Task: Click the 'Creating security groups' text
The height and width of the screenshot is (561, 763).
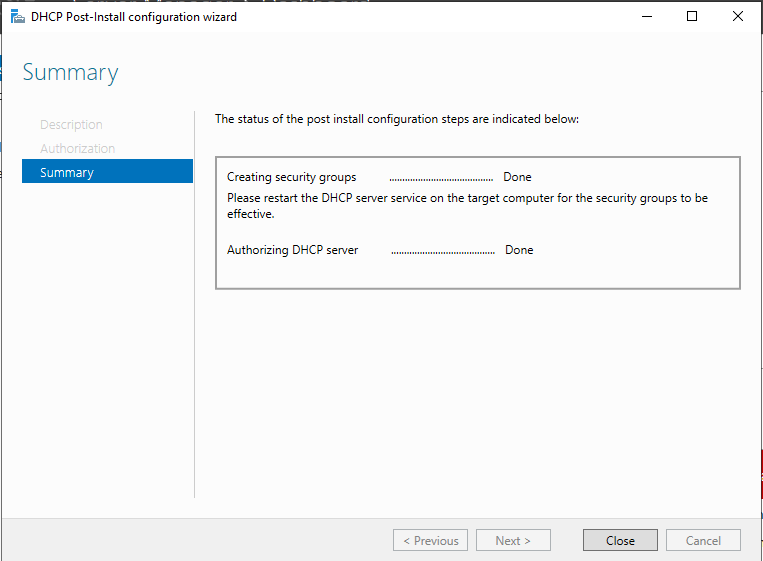Action: [x=291, y=177]
